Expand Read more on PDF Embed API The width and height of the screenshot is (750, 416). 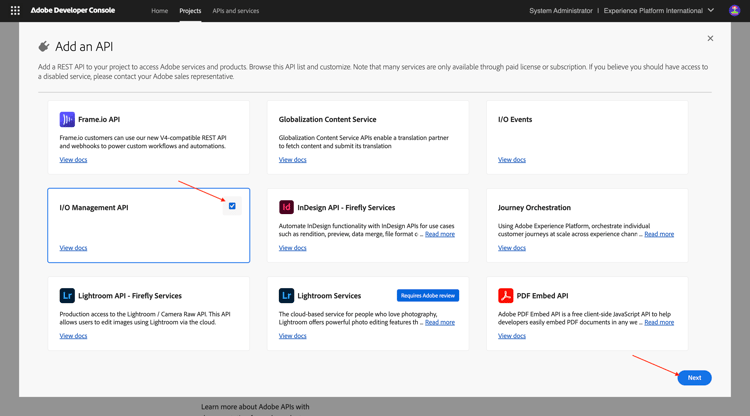click(659, 322)
